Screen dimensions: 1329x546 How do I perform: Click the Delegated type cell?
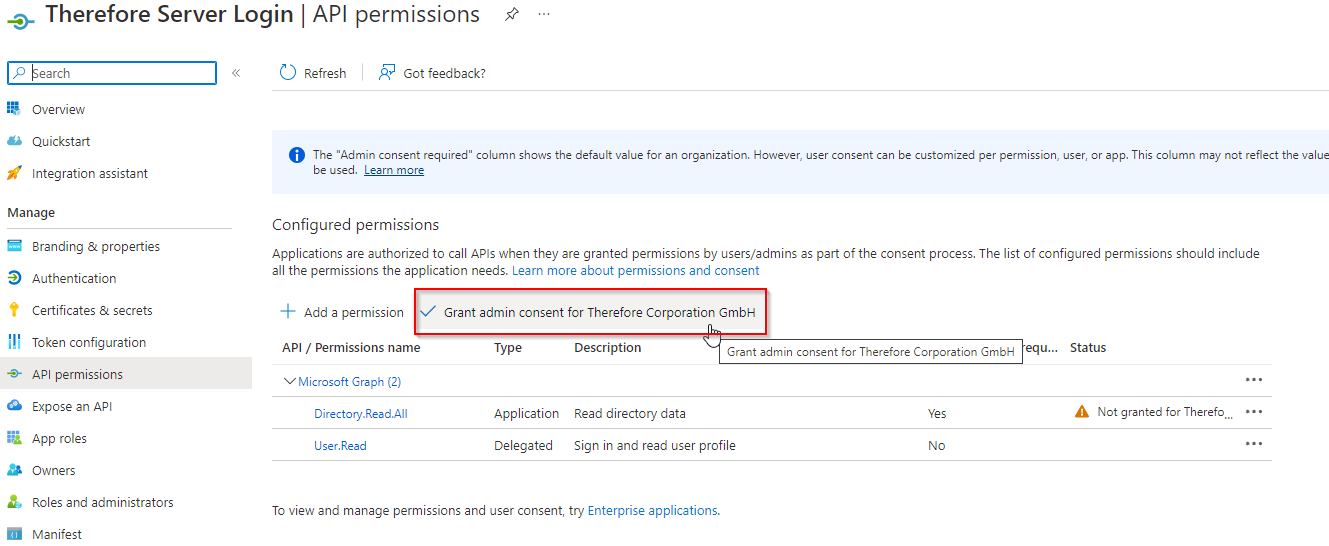tap(523, 445)
